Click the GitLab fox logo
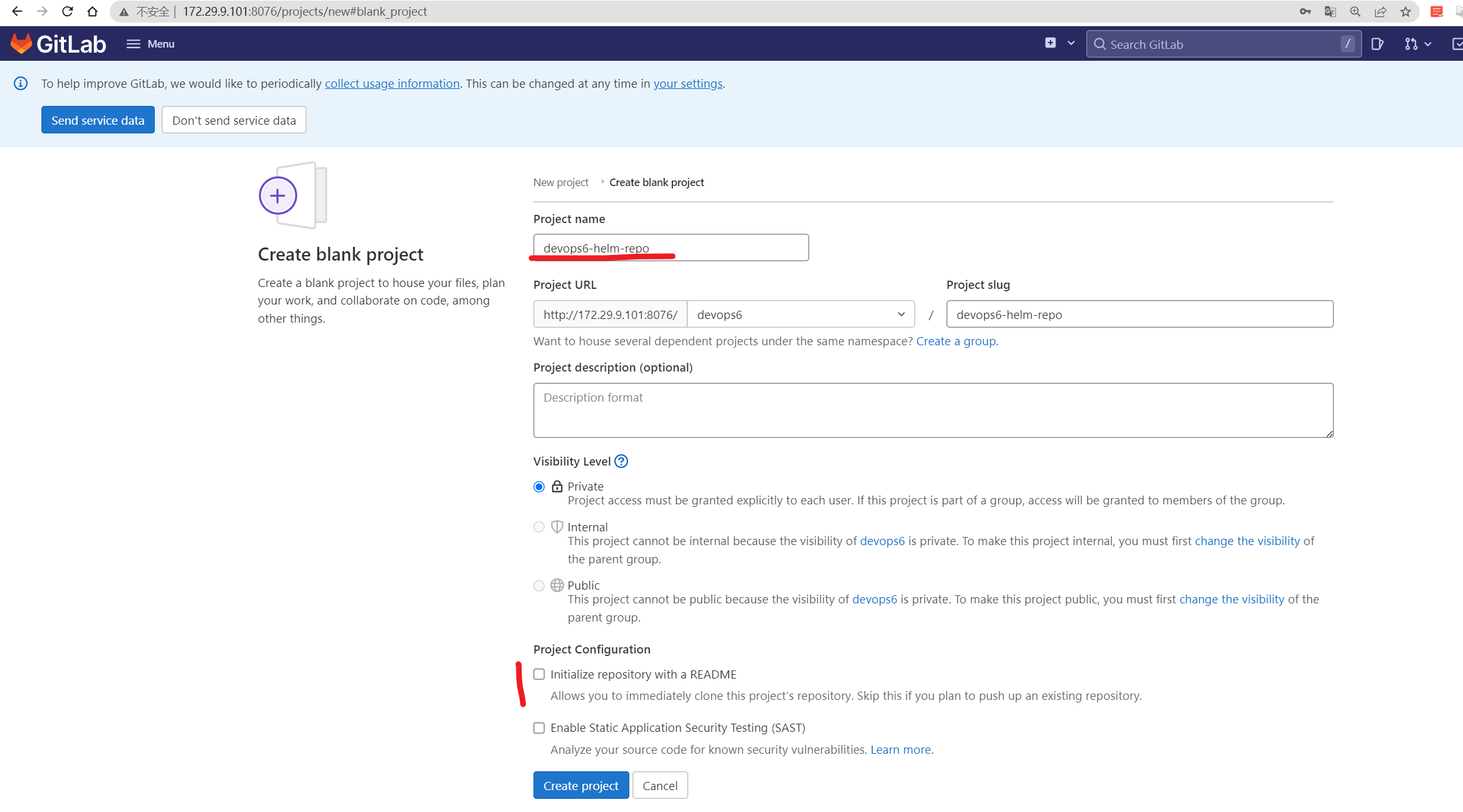1463x812 pixels. click(x=21, y=43)
